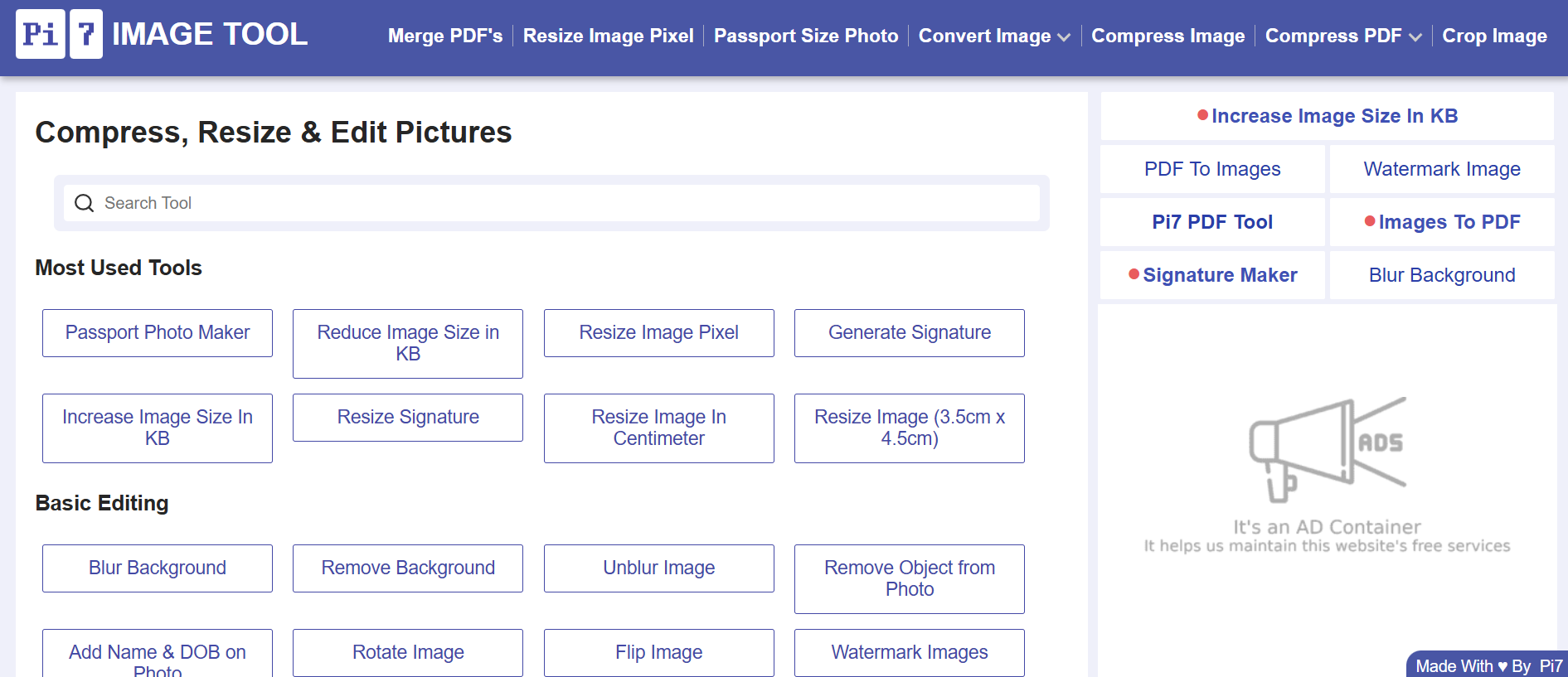Click the magnifier icon in the search bar
The width and height of the screenshot is (1568, 677).
[x=84, y=203]
